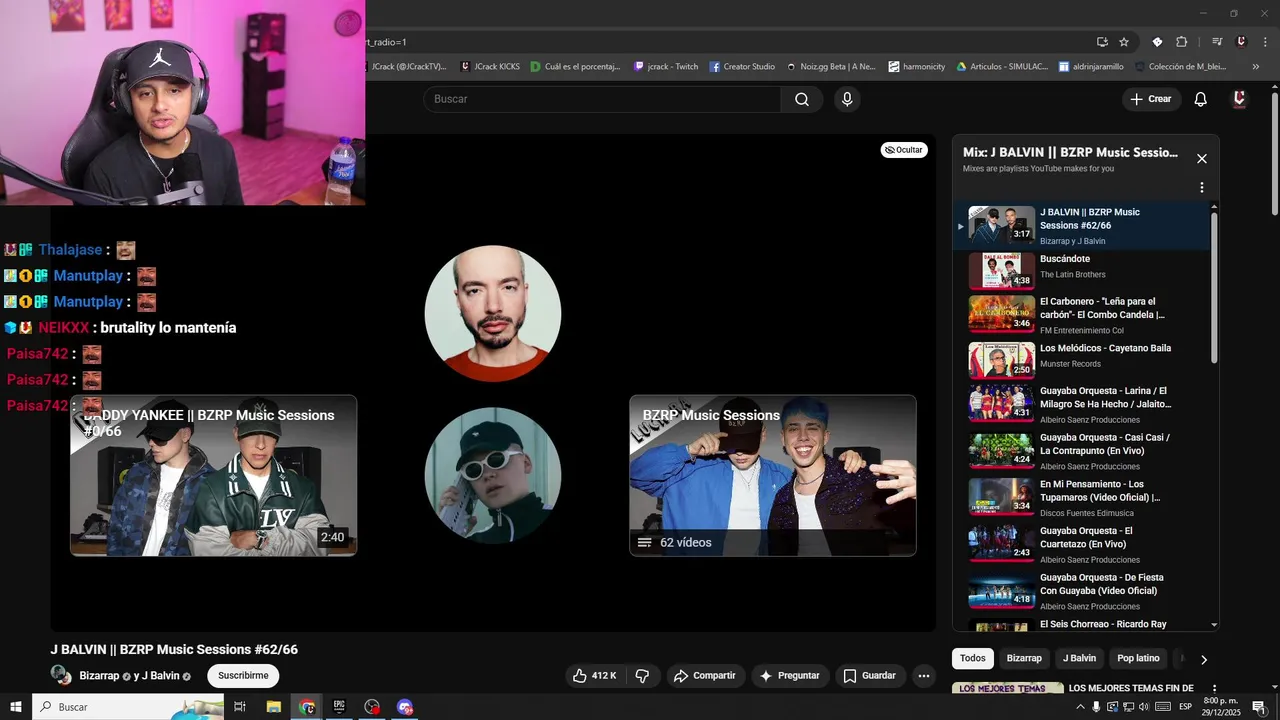Image resolution: width=1280 pixels, height=720 pixels.
Task: Click the Guardar save button
Action: [x=869, y=676]
